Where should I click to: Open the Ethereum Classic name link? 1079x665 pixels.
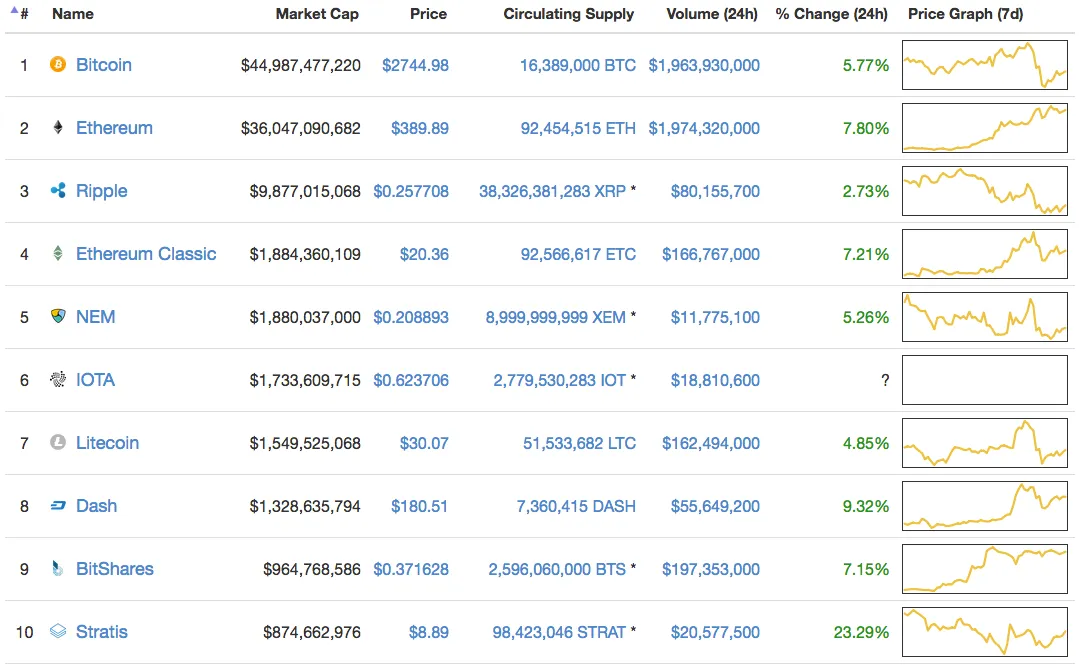[x=146, y=253]
